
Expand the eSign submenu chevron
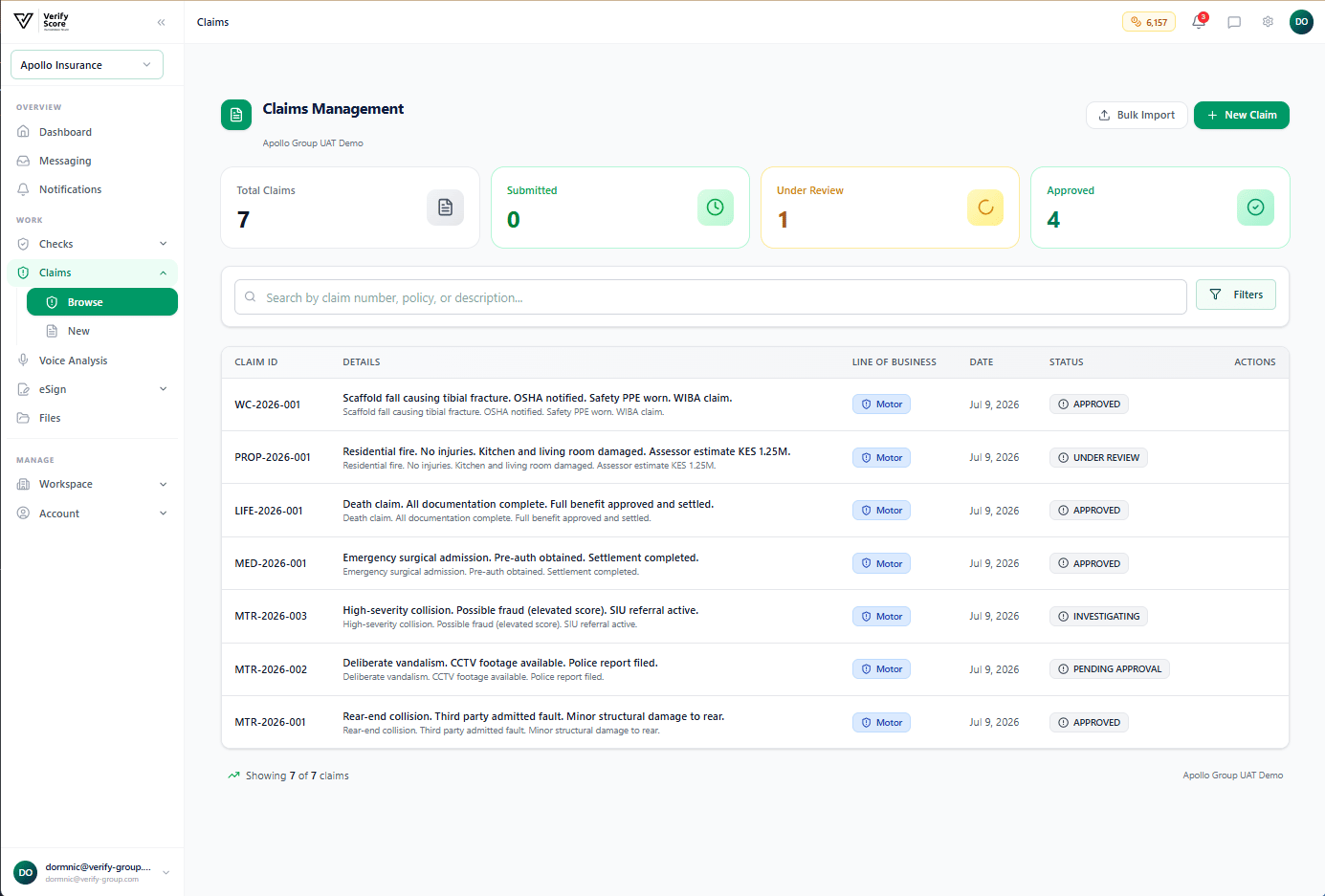pyautogui.click(x=164, y=389)
